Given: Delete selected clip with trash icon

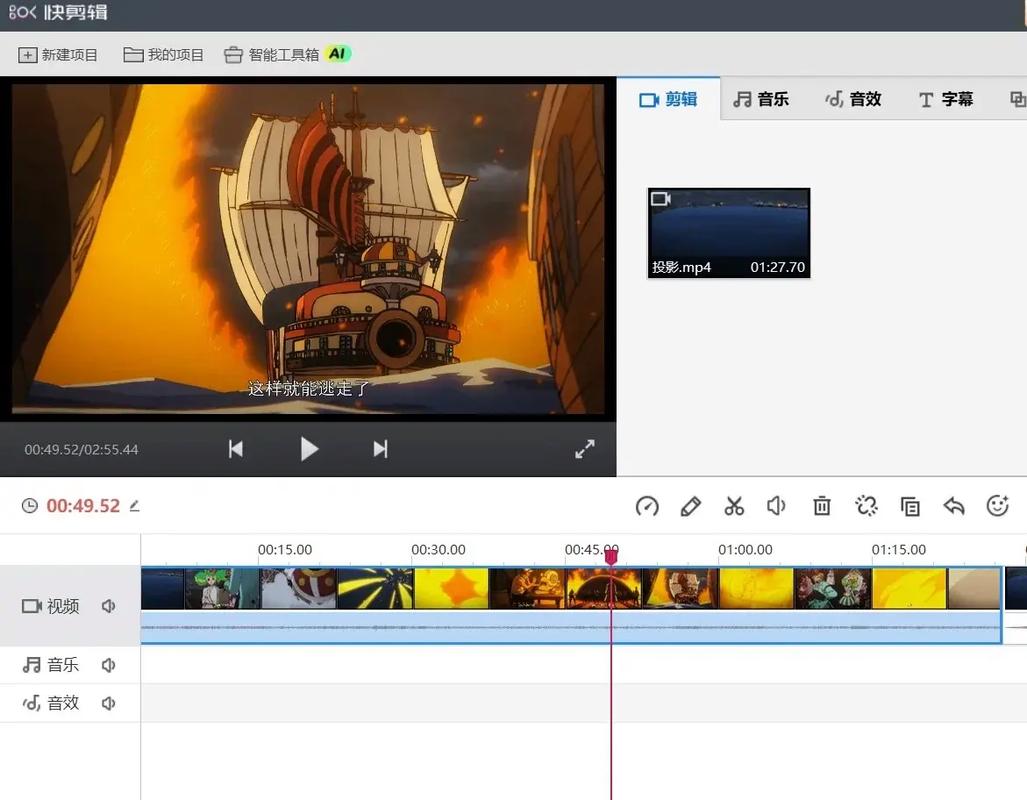Looking at the screenshot, I should [821, 506].
